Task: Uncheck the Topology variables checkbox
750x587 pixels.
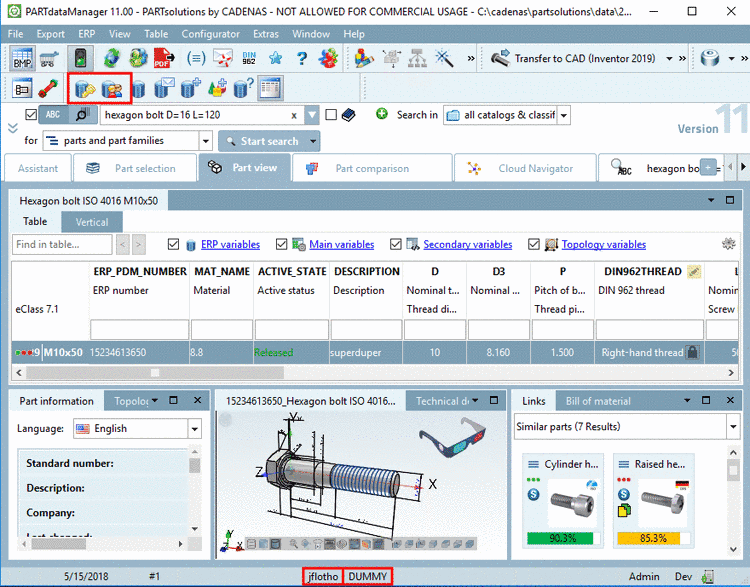Action: (534, 244)
